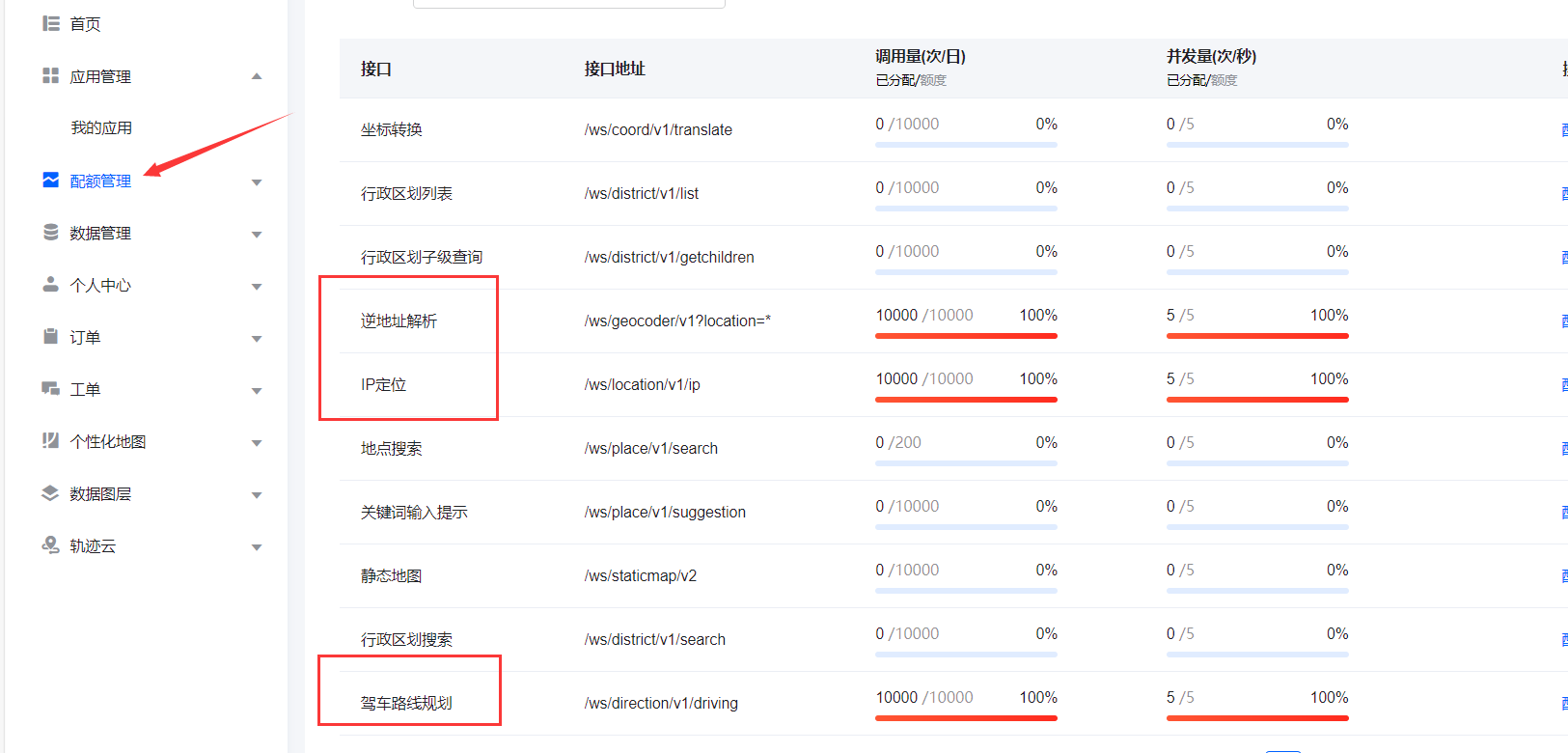1568x753 pixels.
Task: Click the 应用管理 grid icon
Action: pos(51,75)
